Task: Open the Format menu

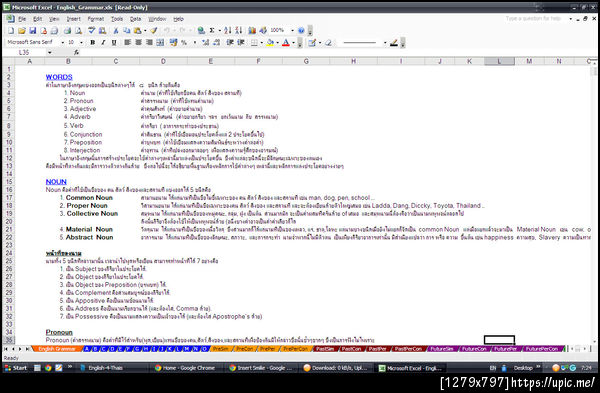Action: pos(96,19)
